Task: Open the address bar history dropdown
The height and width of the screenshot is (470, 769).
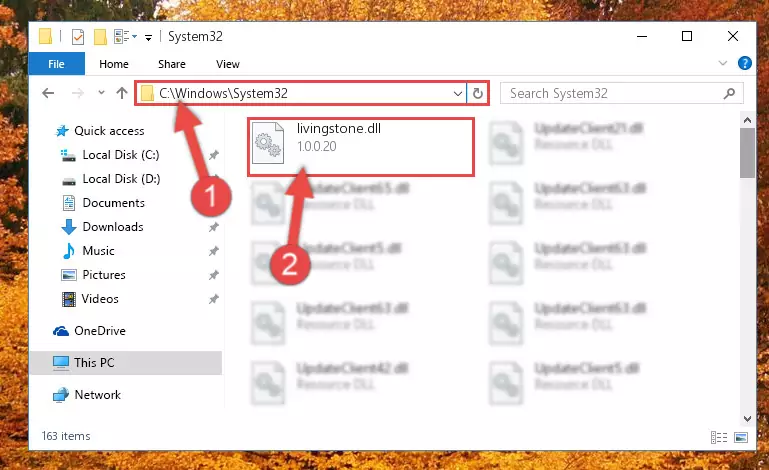Action: 458,93
